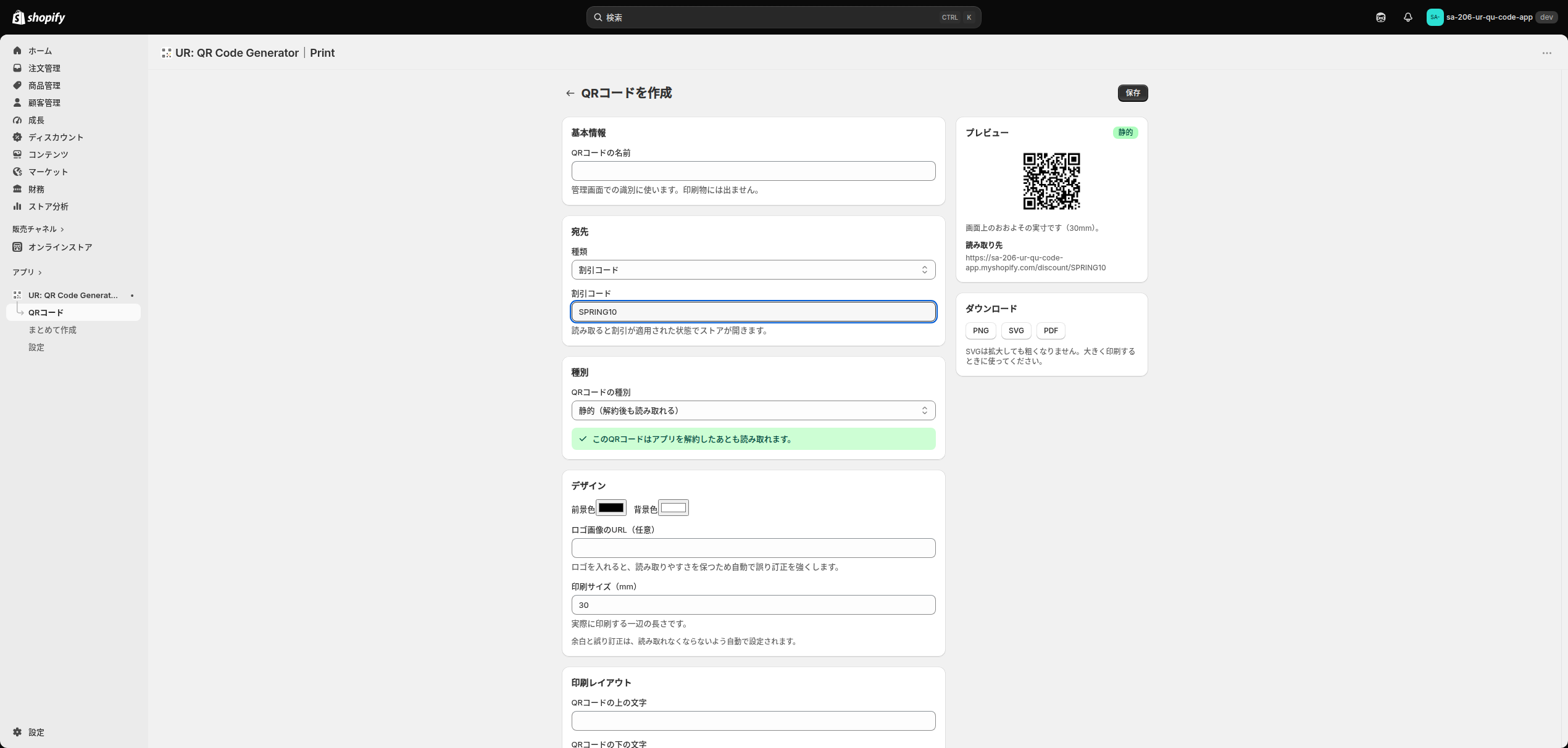Image resolution: width=1568 pixels, height=748 pixels.
Task: Click the settings gear icon at bottom left
Action: pyautogui.click(x=17, y=732)
